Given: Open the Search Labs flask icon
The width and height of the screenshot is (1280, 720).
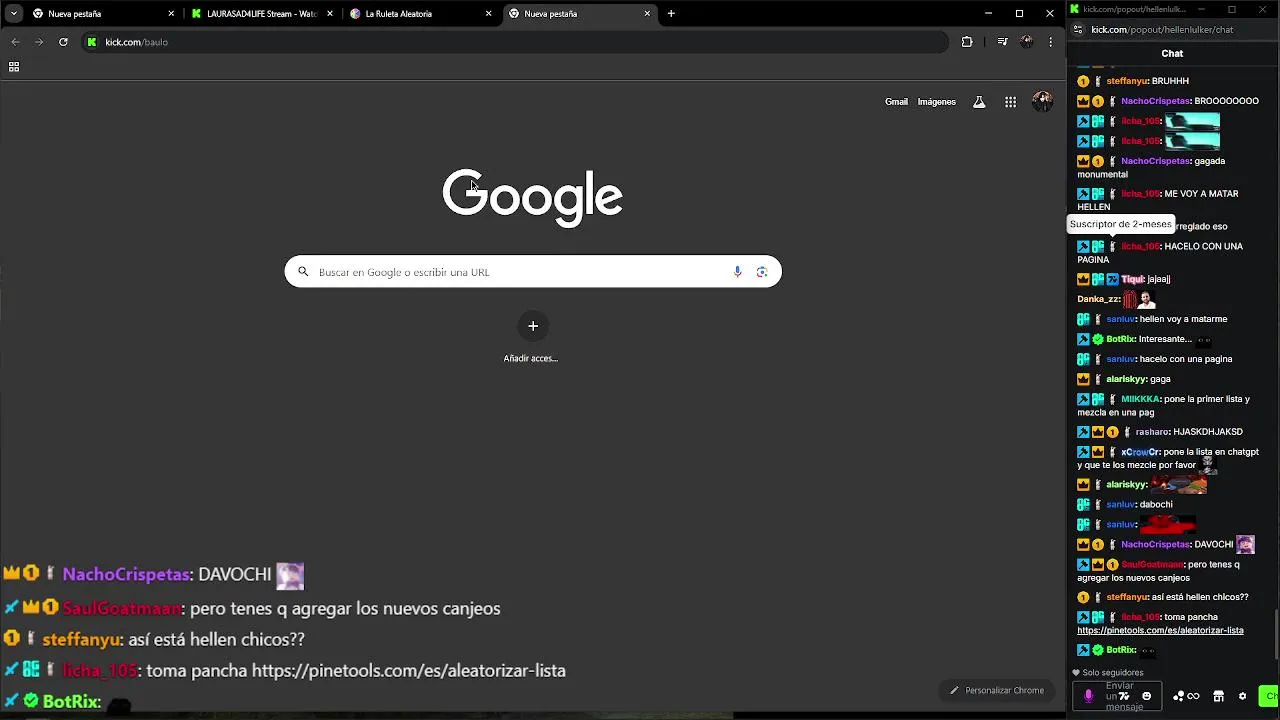Looking at the screenshot, I should (979, 102).
